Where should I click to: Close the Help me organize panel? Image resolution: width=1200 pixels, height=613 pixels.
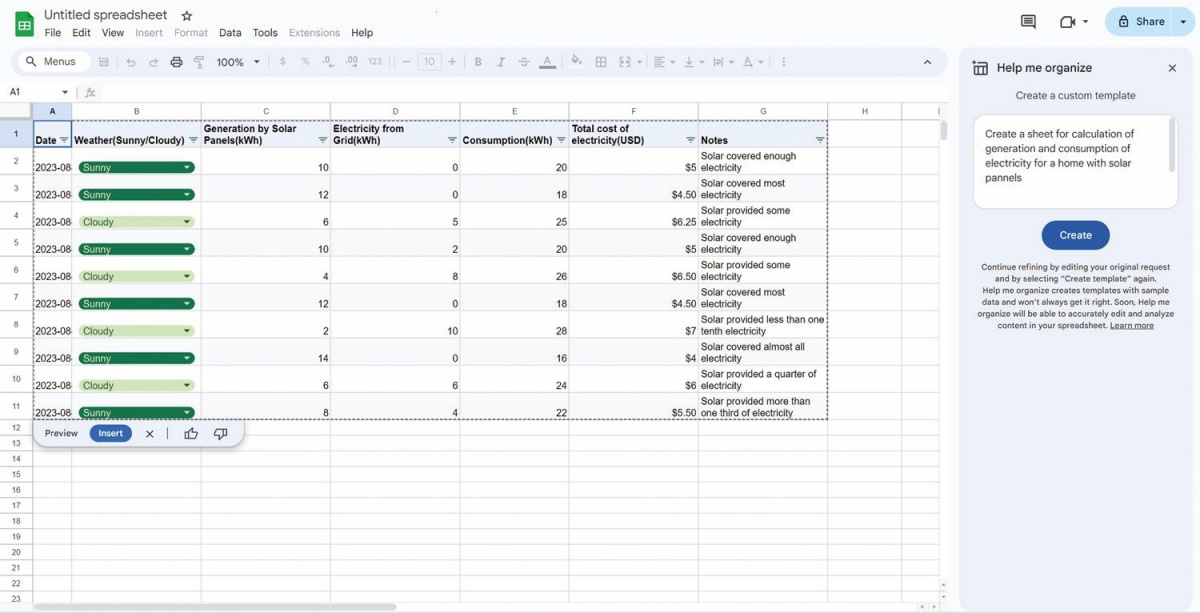tap(1172, 68)
